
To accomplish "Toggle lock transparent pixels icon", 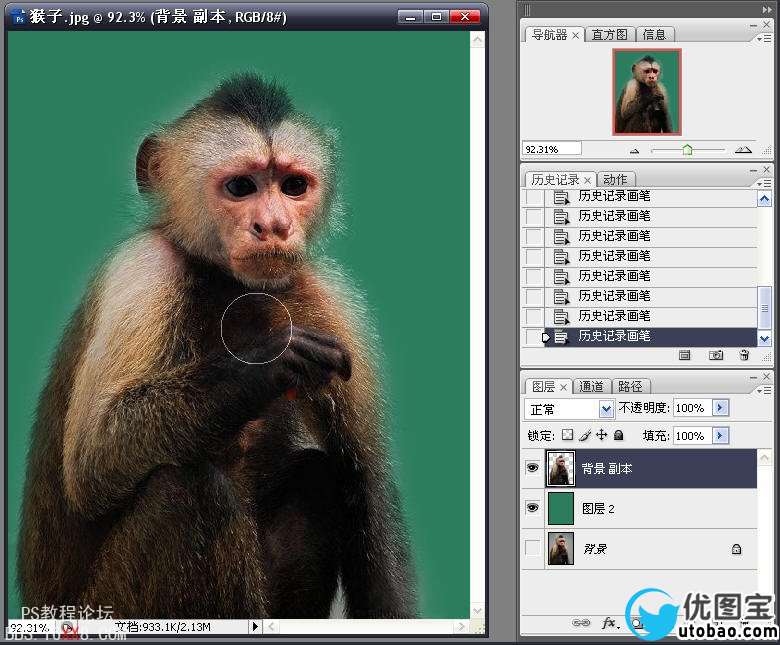I will tap(567, 435).
